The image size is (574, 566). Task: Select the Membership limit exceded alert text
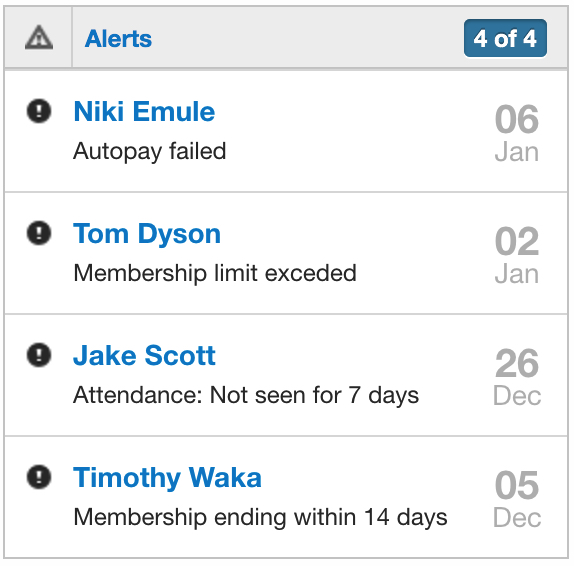(215, 273)
